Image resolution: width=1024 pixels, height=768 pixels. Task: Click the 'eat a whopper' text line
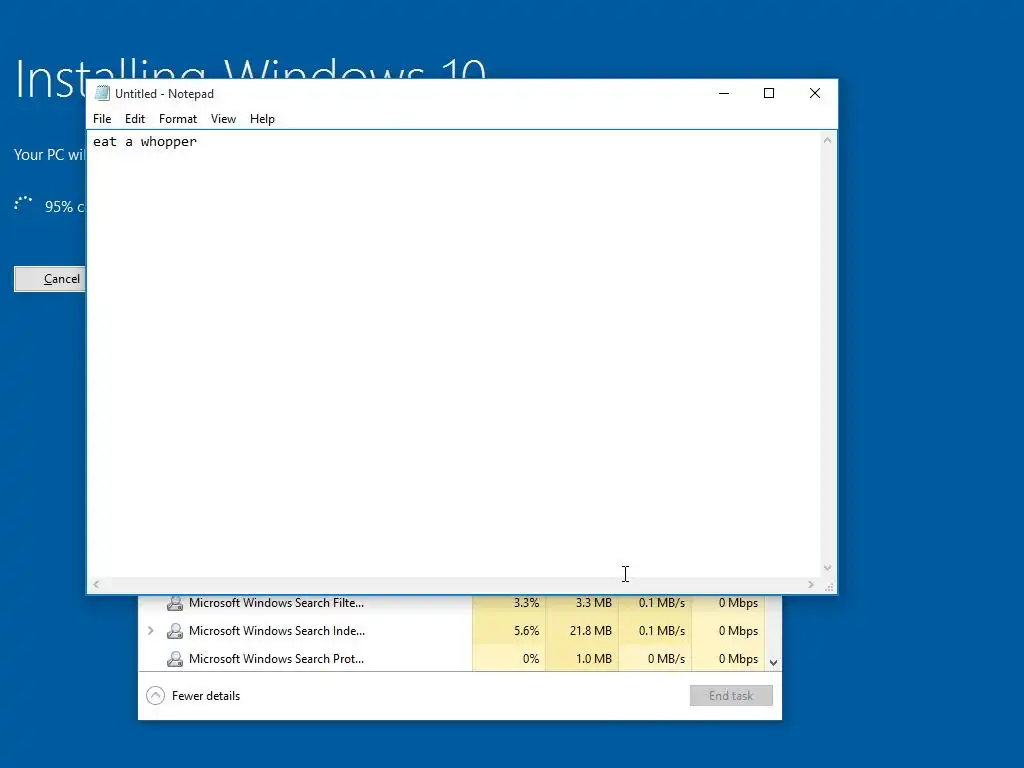[x=144, y=142]
